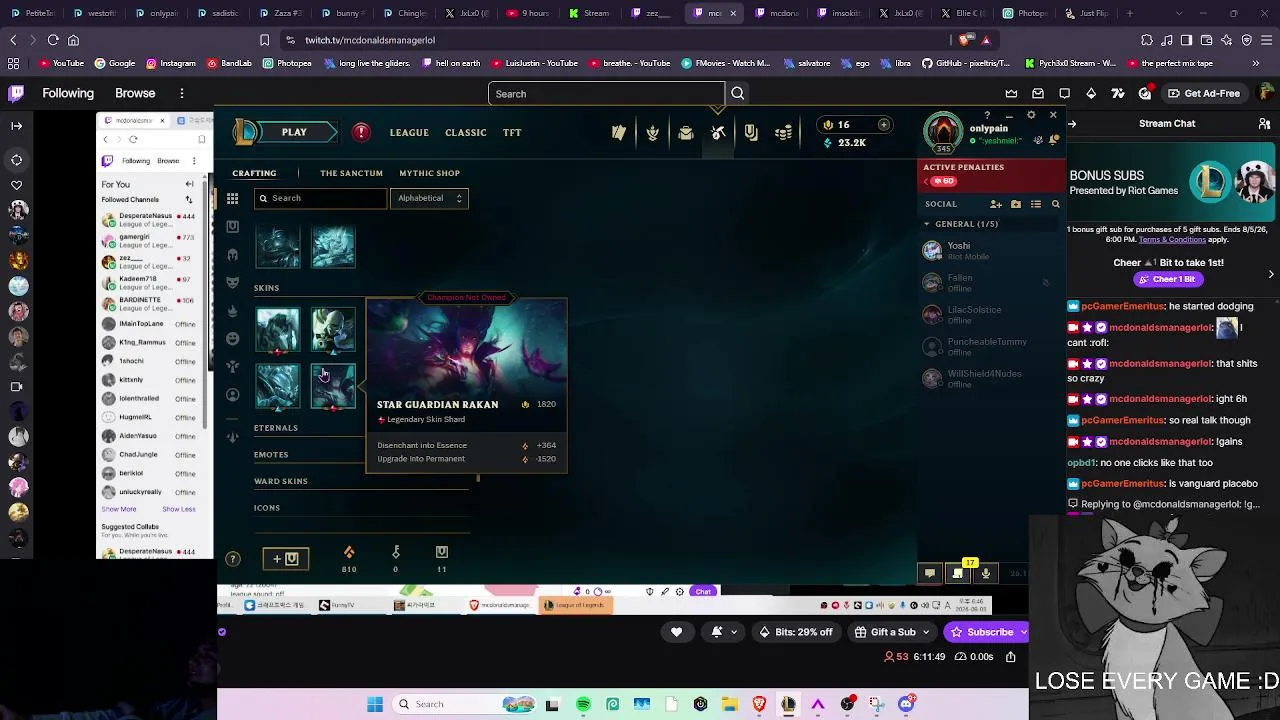Screen dimensions: 1280x720
Task: Collapse the General friends group
Action: tap(927, 224)
